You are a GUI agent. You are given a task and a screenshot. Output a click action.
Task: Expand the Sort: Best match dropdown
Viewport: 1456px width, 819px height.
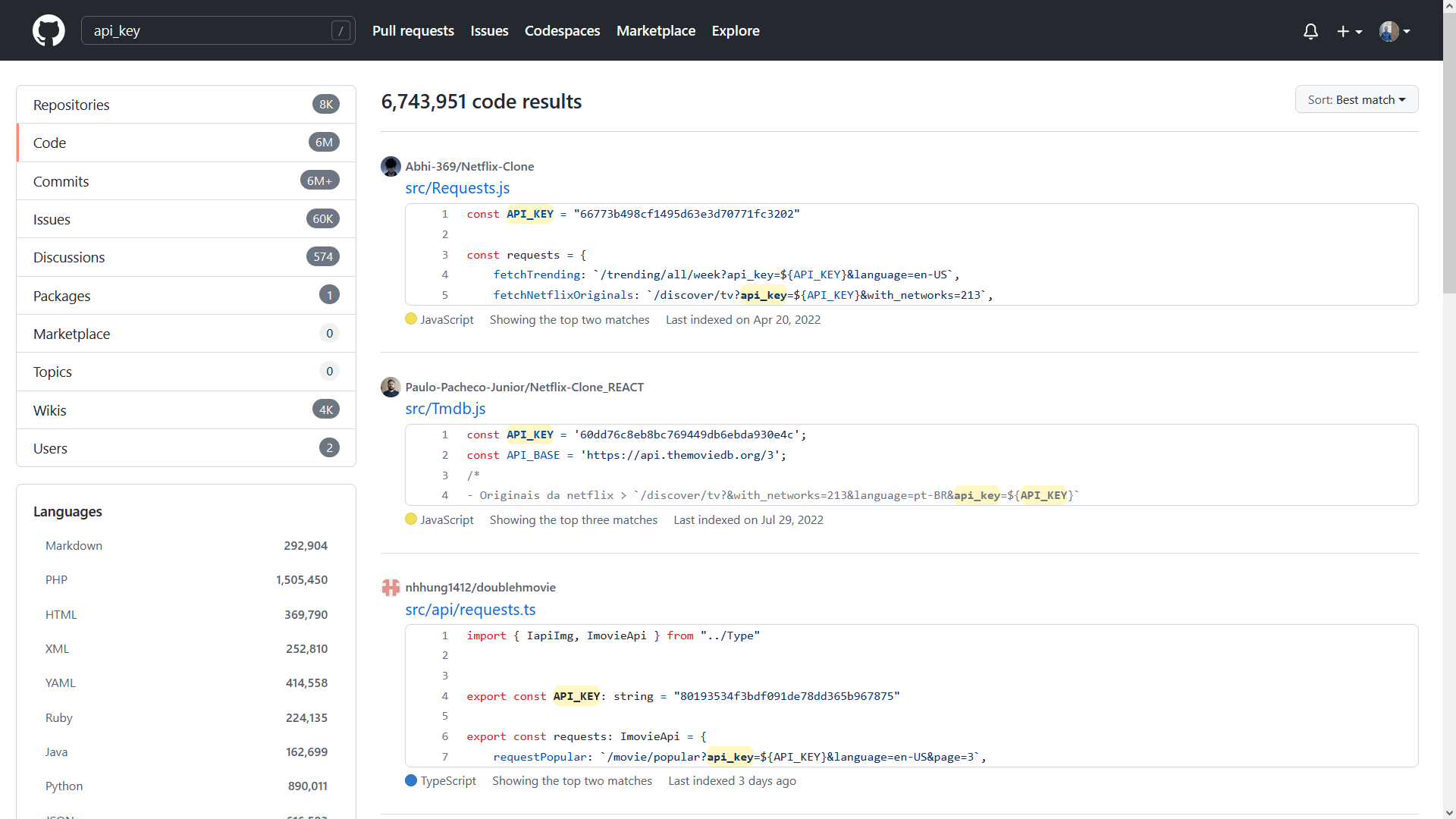pos(1356,99)
